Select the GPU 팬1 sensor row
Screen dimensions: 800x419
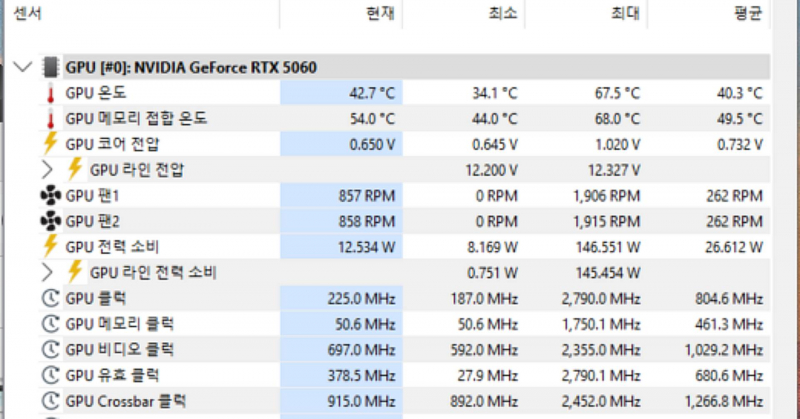coord(404,196)
